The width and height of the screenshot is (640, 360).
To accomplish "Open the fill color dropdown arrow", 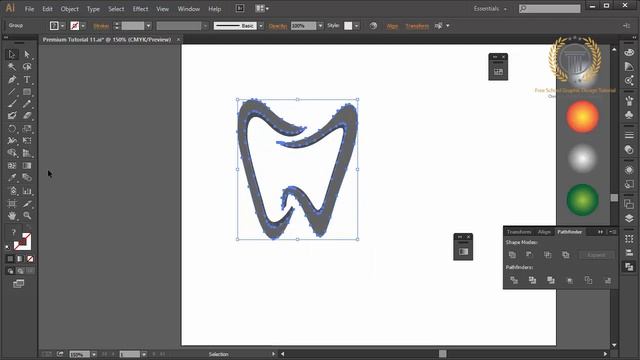I will (x=62, y=26).
